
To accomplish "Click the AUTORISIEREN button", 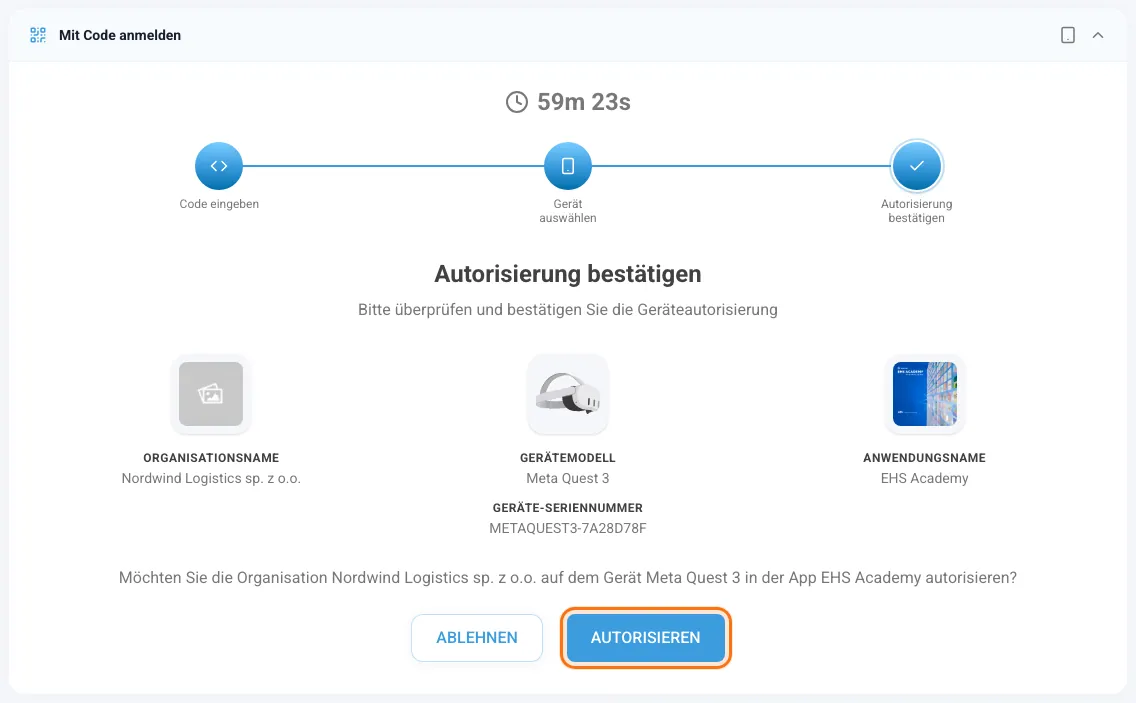I will click(646, 638).
